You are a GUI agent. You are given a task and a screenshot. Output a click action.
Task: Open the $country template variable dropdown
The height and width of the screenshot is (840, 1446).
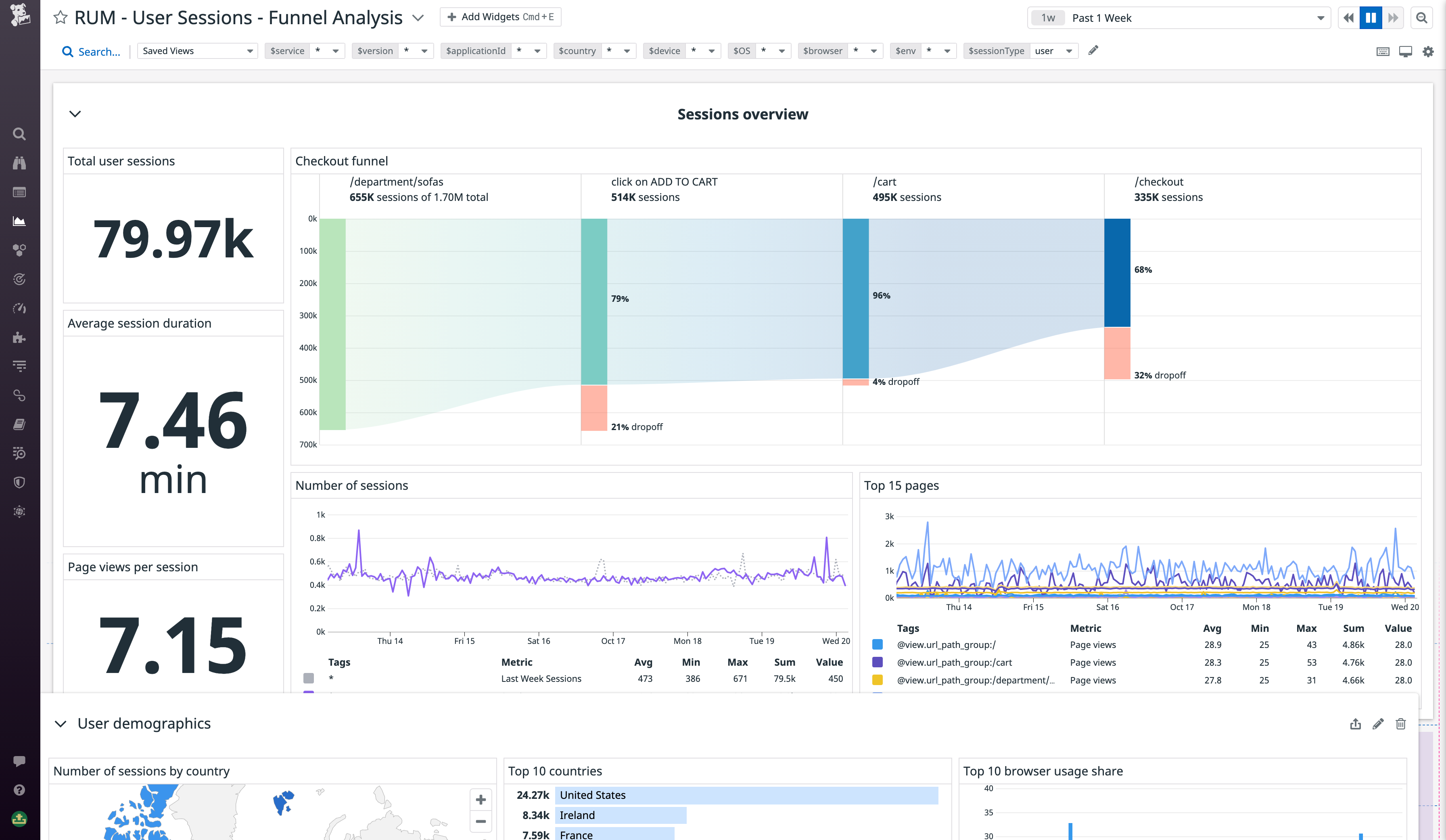coord(626,50)
